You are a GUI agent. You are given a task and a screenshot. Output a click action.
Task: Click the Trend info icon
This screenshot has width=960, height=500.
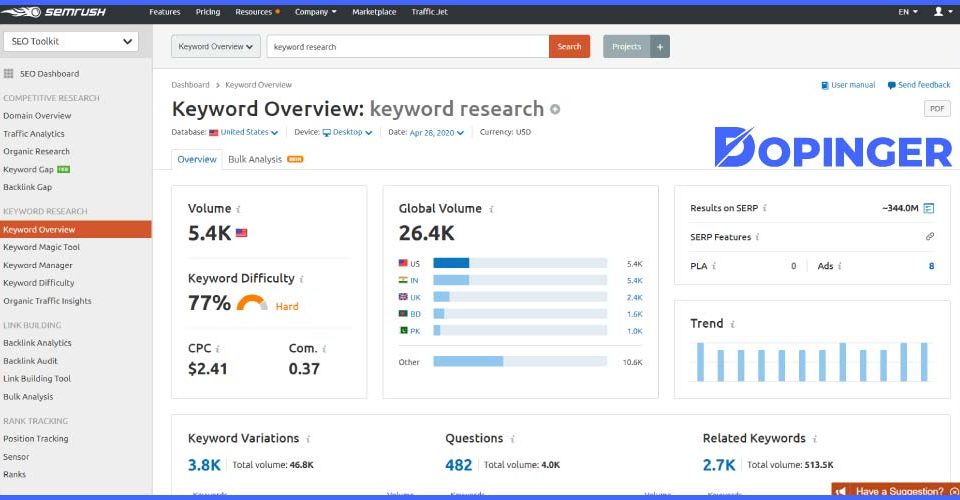click(732, 324)
